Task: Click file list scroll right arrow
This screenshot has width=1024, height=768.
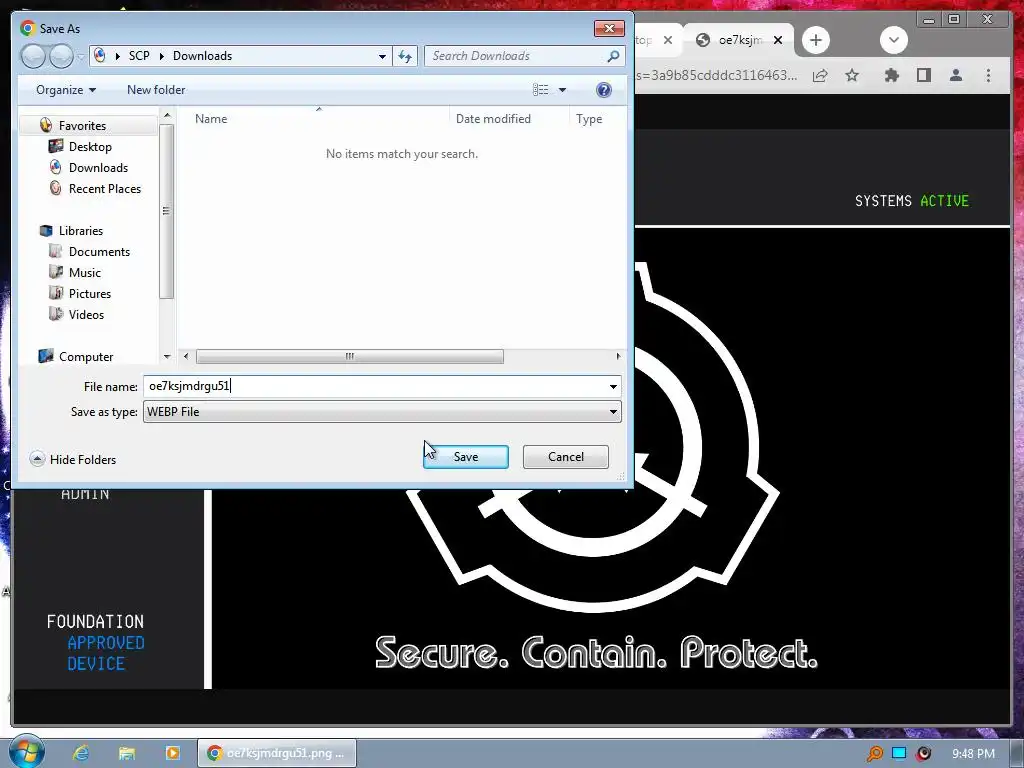Action: (618, 357)
